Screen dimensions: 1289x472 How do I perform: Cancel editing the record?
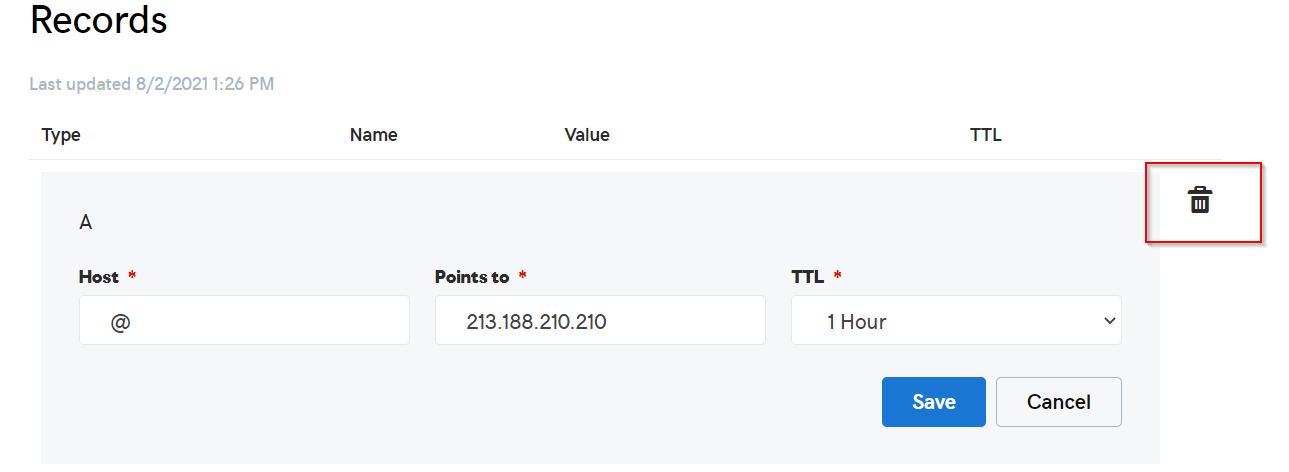[1058, 402]
